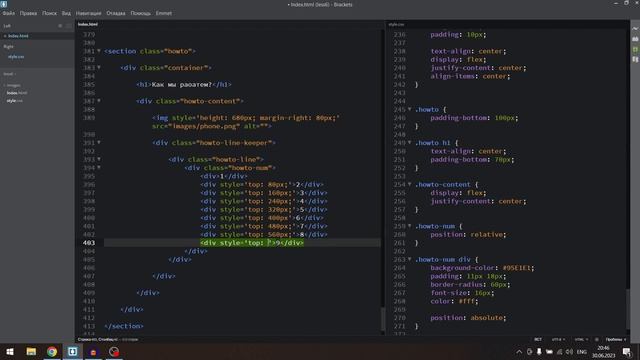This screenshot has width=640, height=360.
Task: Toggle INS/OVR insert mode in status bar
Action: [x=538, y=339]
